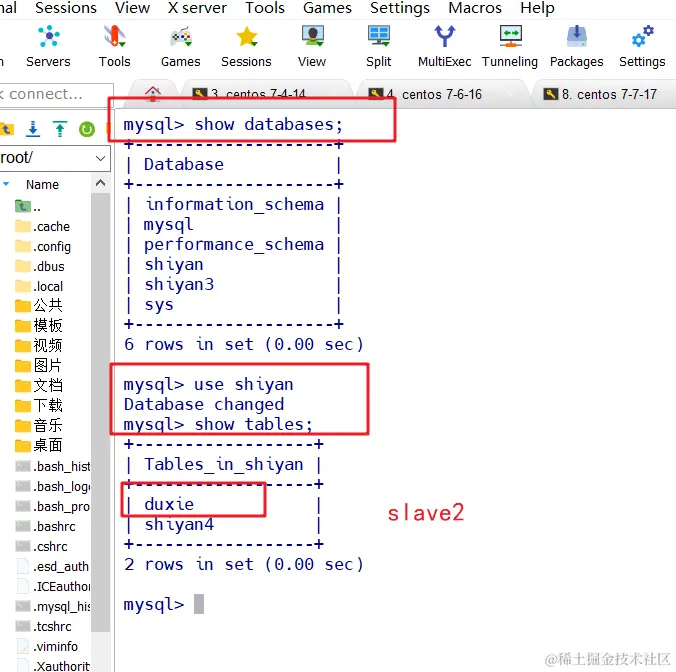Viewport: 676px width, 672px height.
Task: Click the SFTP upload arrow icon
Action: [60, 129]
